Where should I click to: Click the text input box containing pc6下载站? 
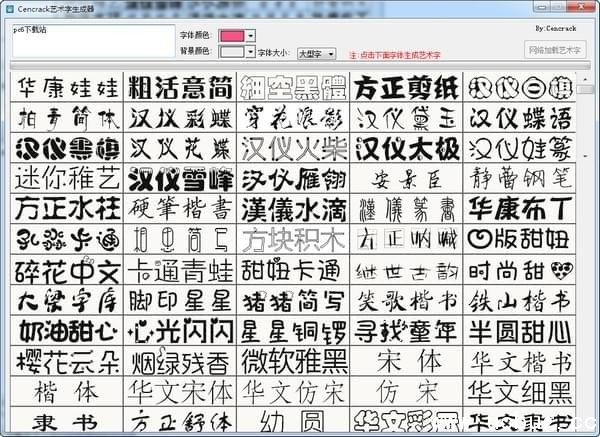(x=94, y=41)
